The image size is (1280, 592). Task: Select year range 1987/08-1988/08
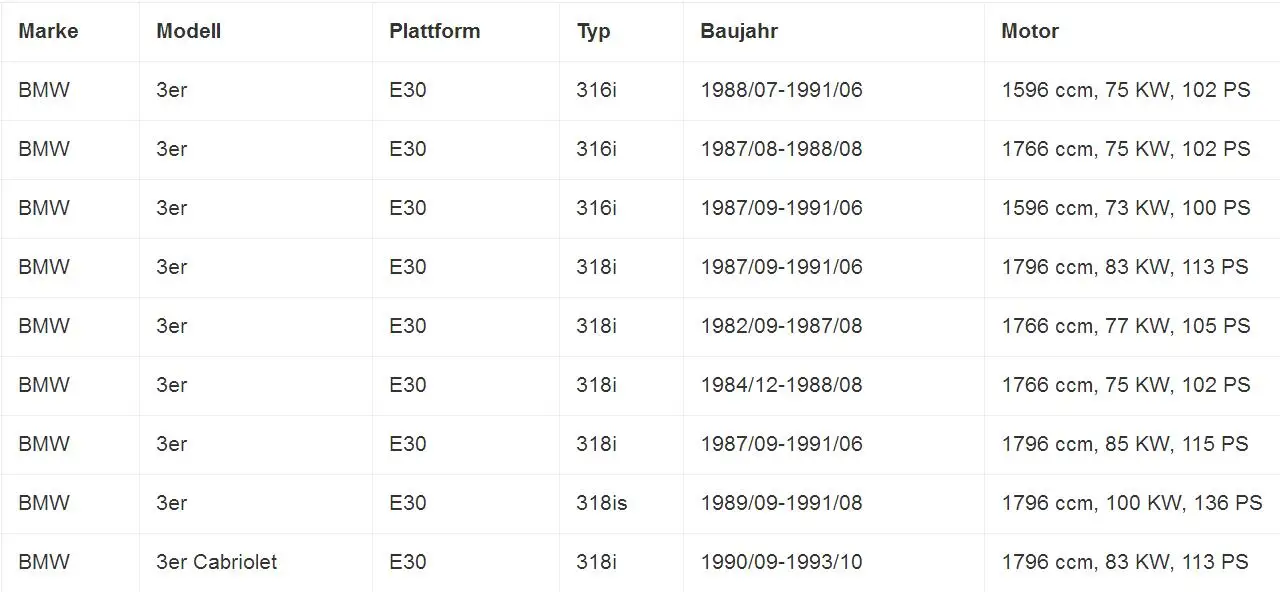(x=781, y=149)
